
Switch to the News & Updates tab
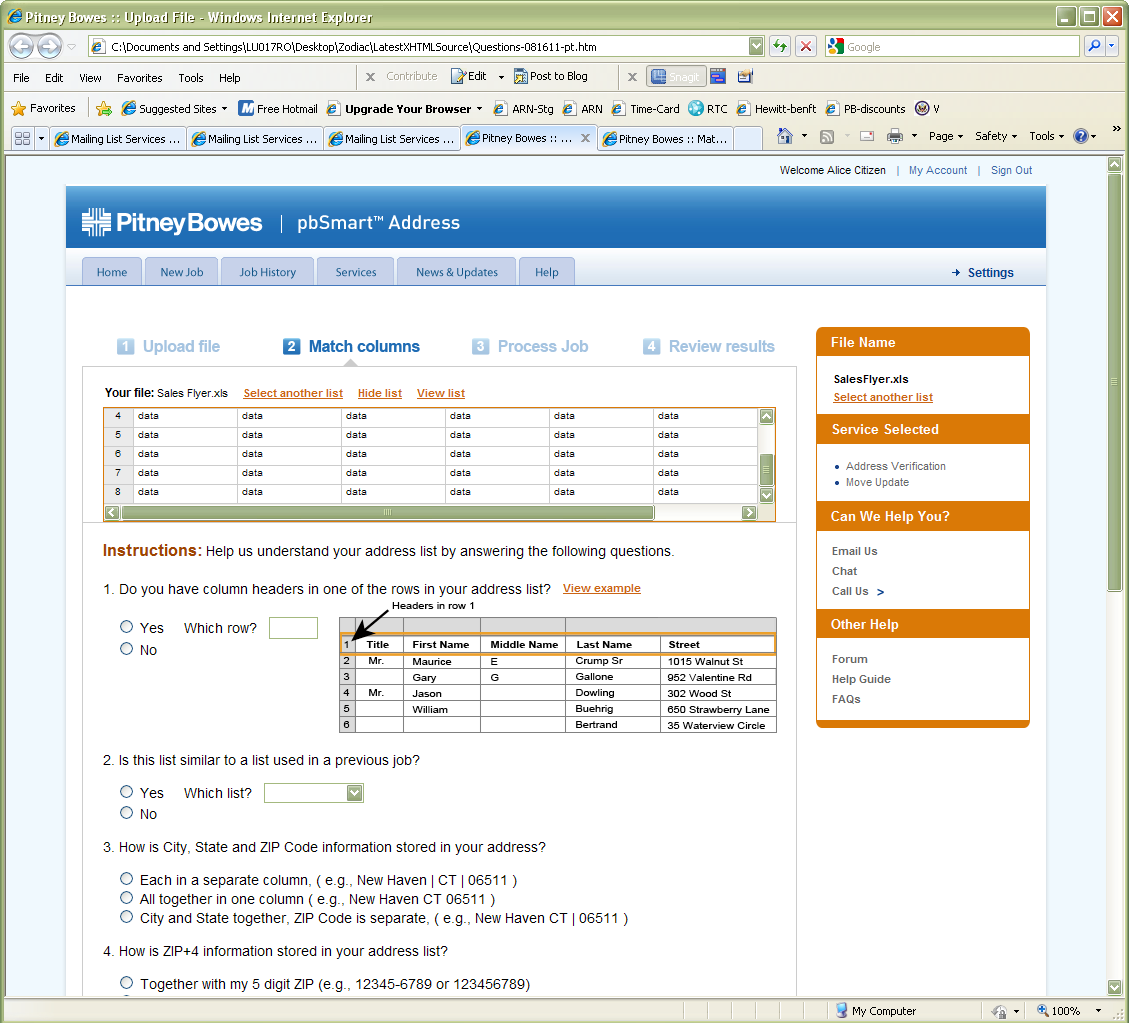(456, 272)
